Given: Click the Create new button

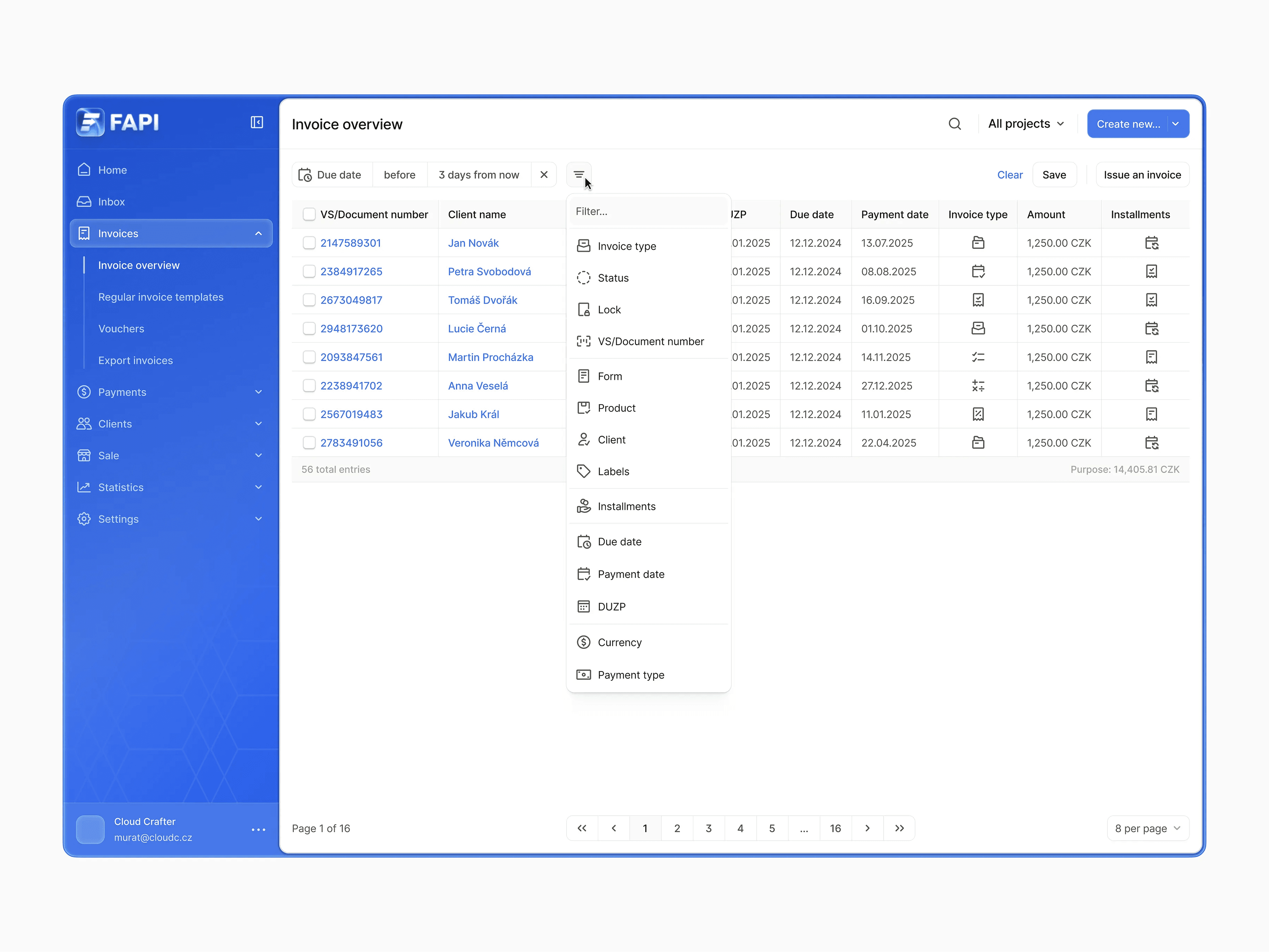Looking at the screenshot, I should pyautogui.click(x=1128, y=124).
